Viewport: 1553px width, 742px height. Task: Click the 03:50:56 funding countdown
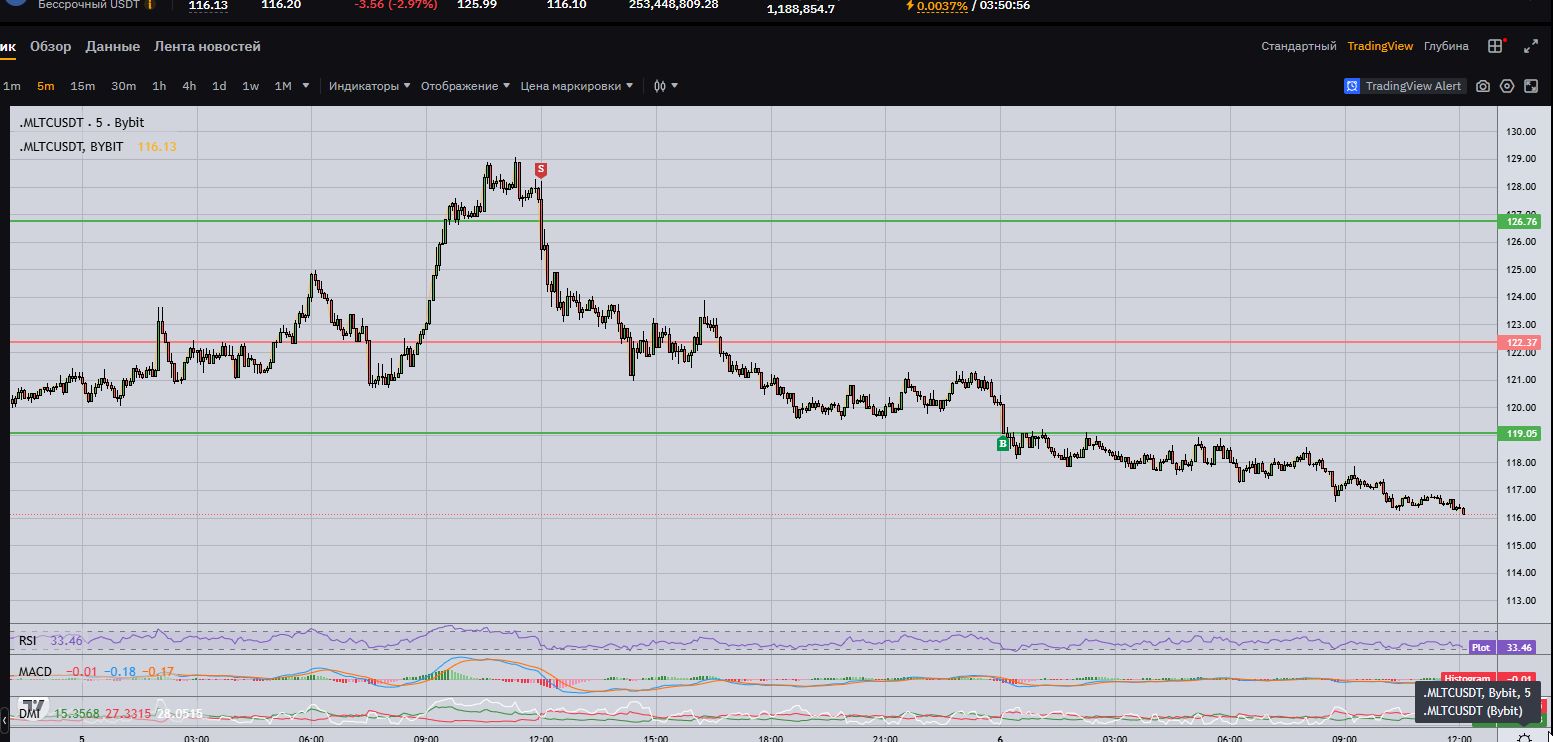tap(1003, 5)
